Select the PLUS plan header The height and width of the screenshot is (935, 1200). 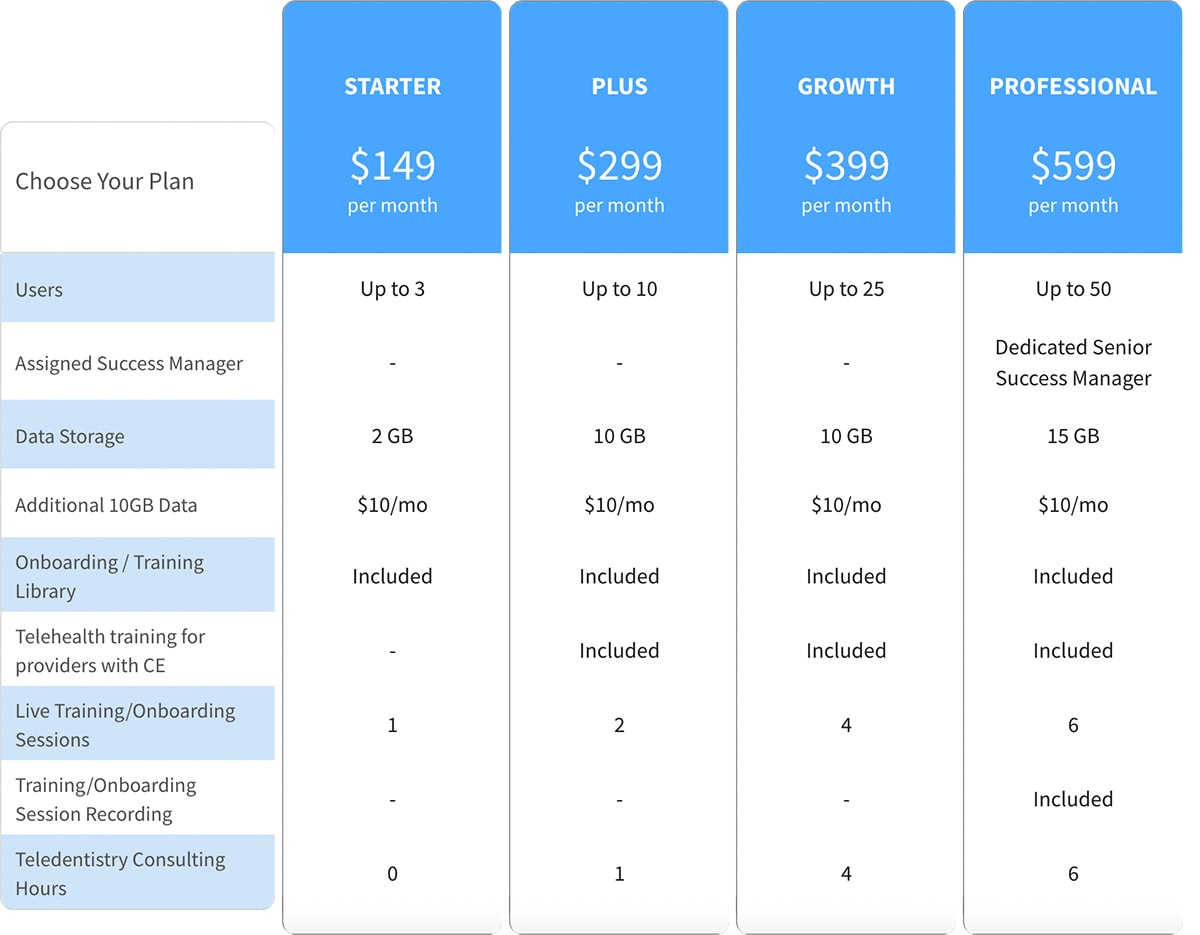click(619, 86)
